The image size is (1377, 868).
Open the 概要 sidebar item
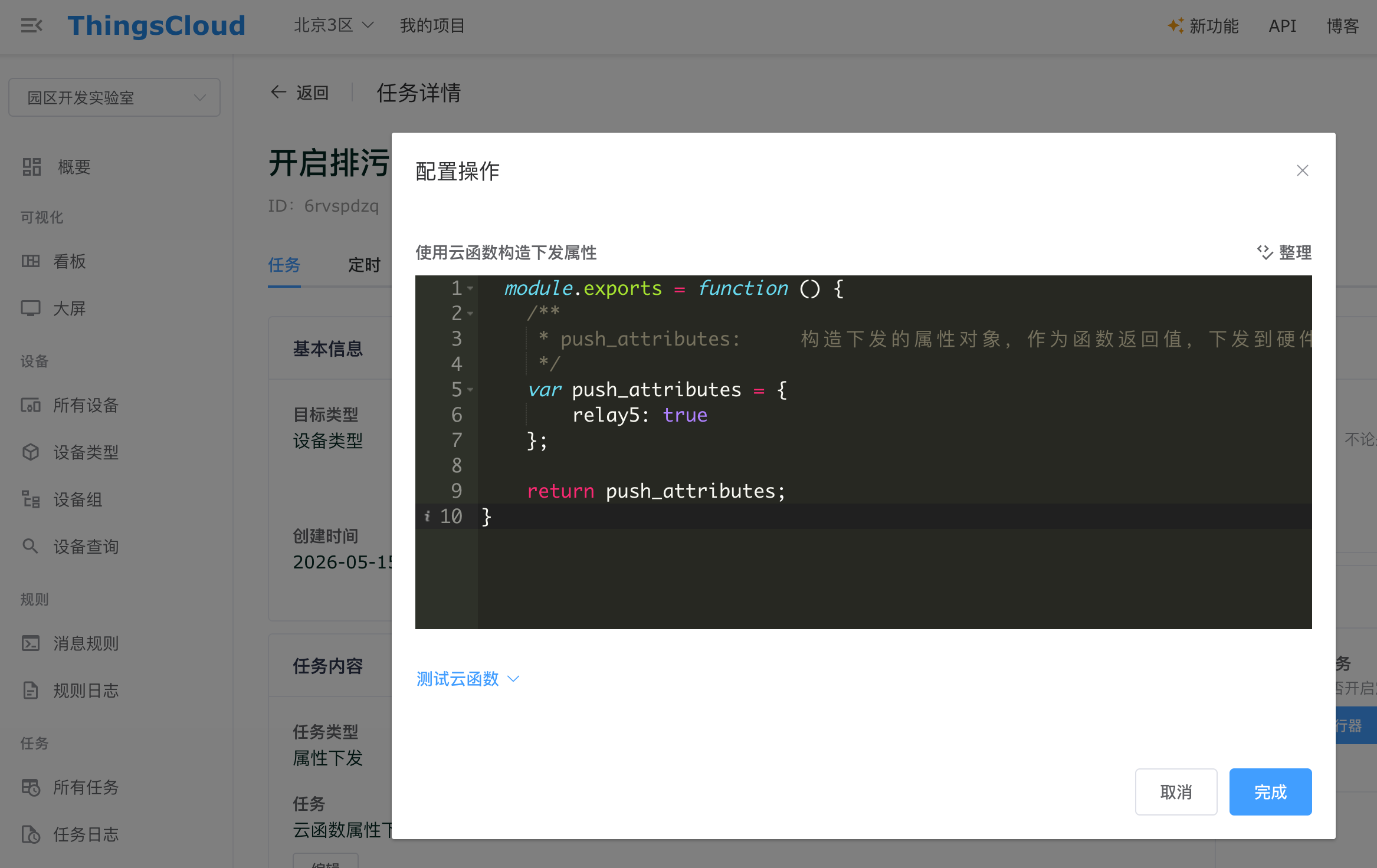pos(74,167)
